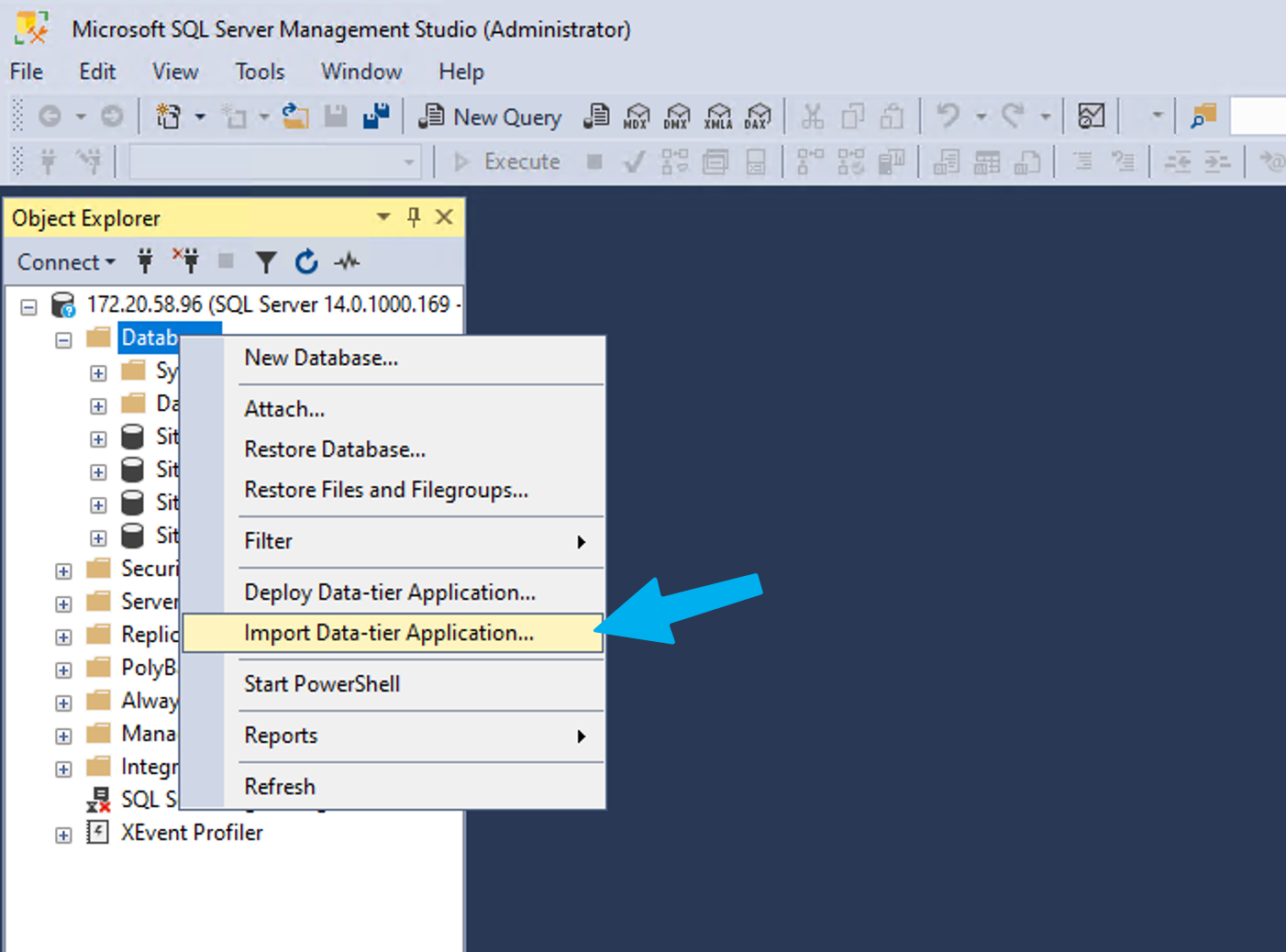Expand the Management folder node
This screenshot has width=1286, height=952.
click(63, 736)
